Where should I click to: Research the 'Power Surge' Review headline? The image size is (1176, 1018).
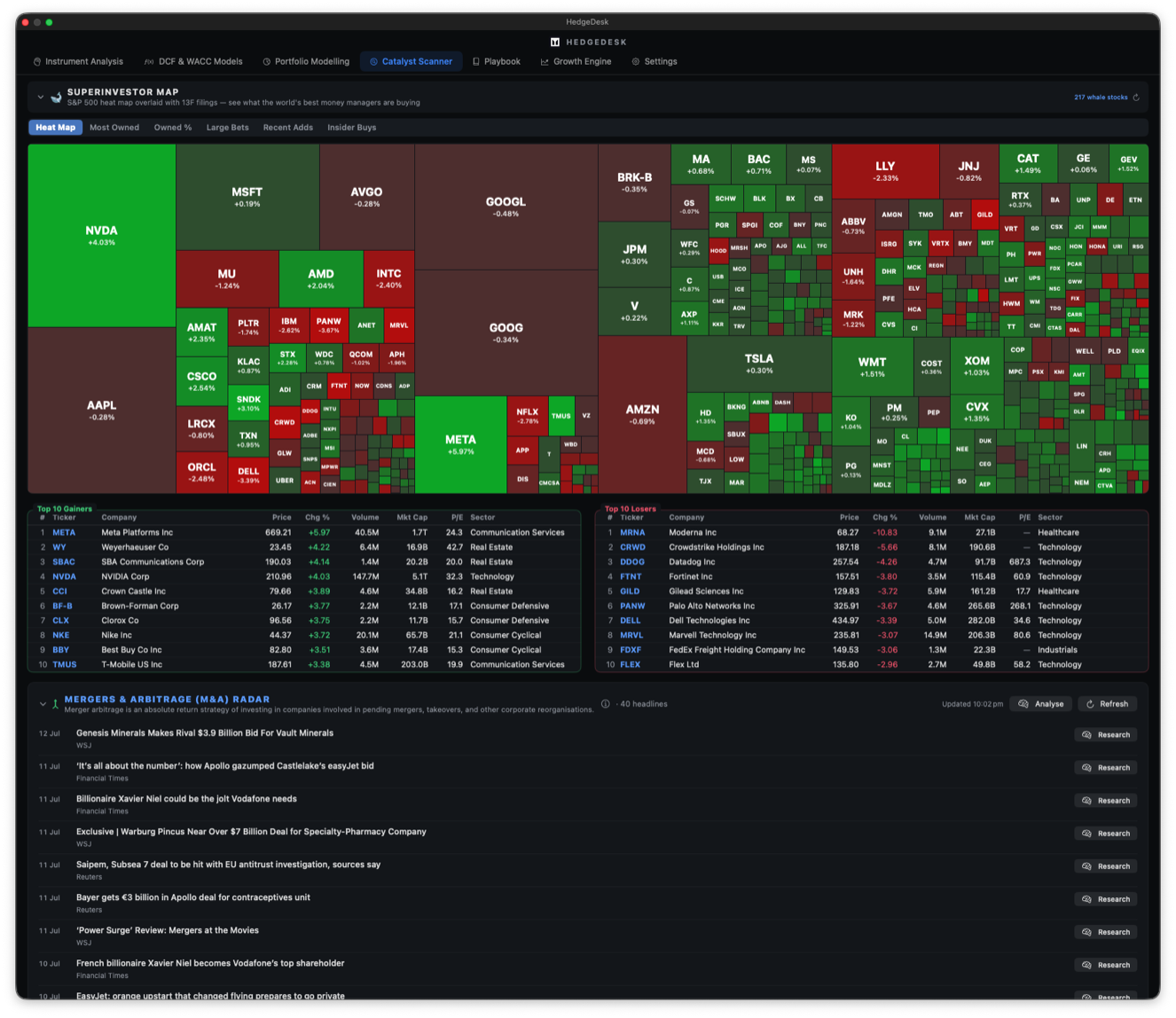click(1105, 932)
